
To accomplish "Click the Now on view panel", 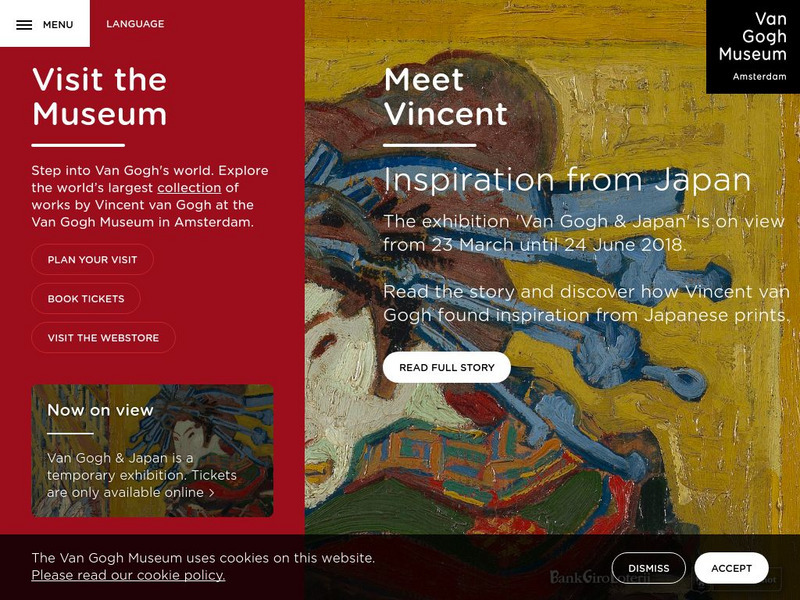I will tap(154, 450).
